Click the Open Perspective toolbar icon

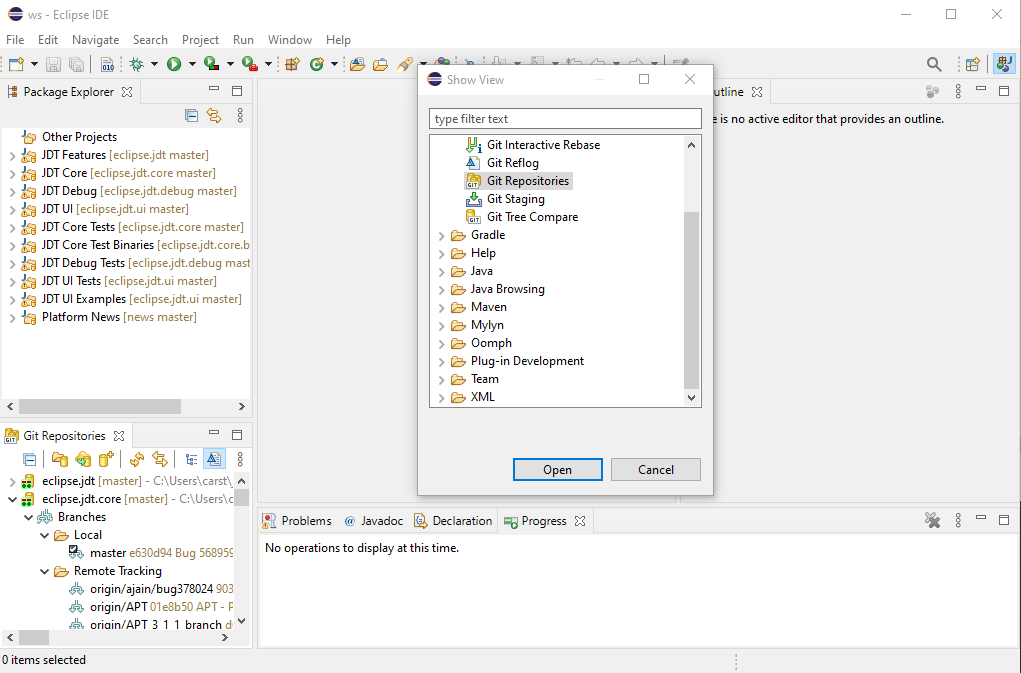[973, 64]
